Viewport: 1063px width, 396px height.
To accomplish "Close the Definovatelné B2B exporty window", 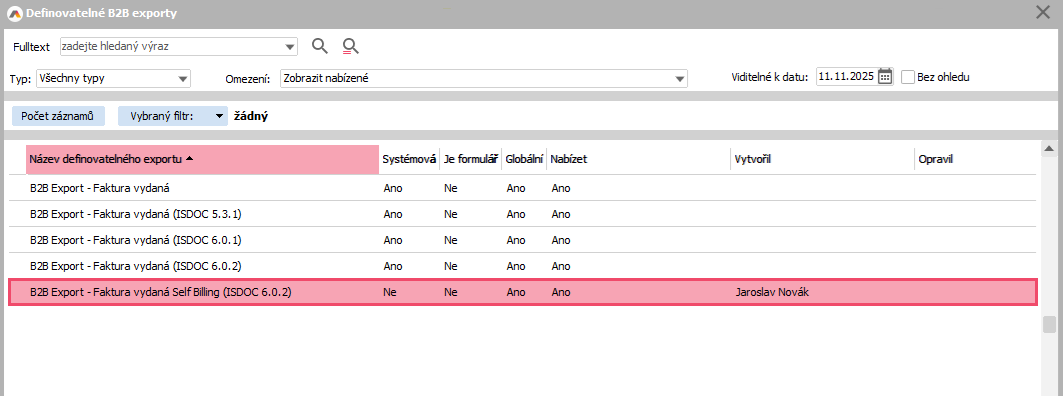I will pyautogui.click(x=1043, y=12).
